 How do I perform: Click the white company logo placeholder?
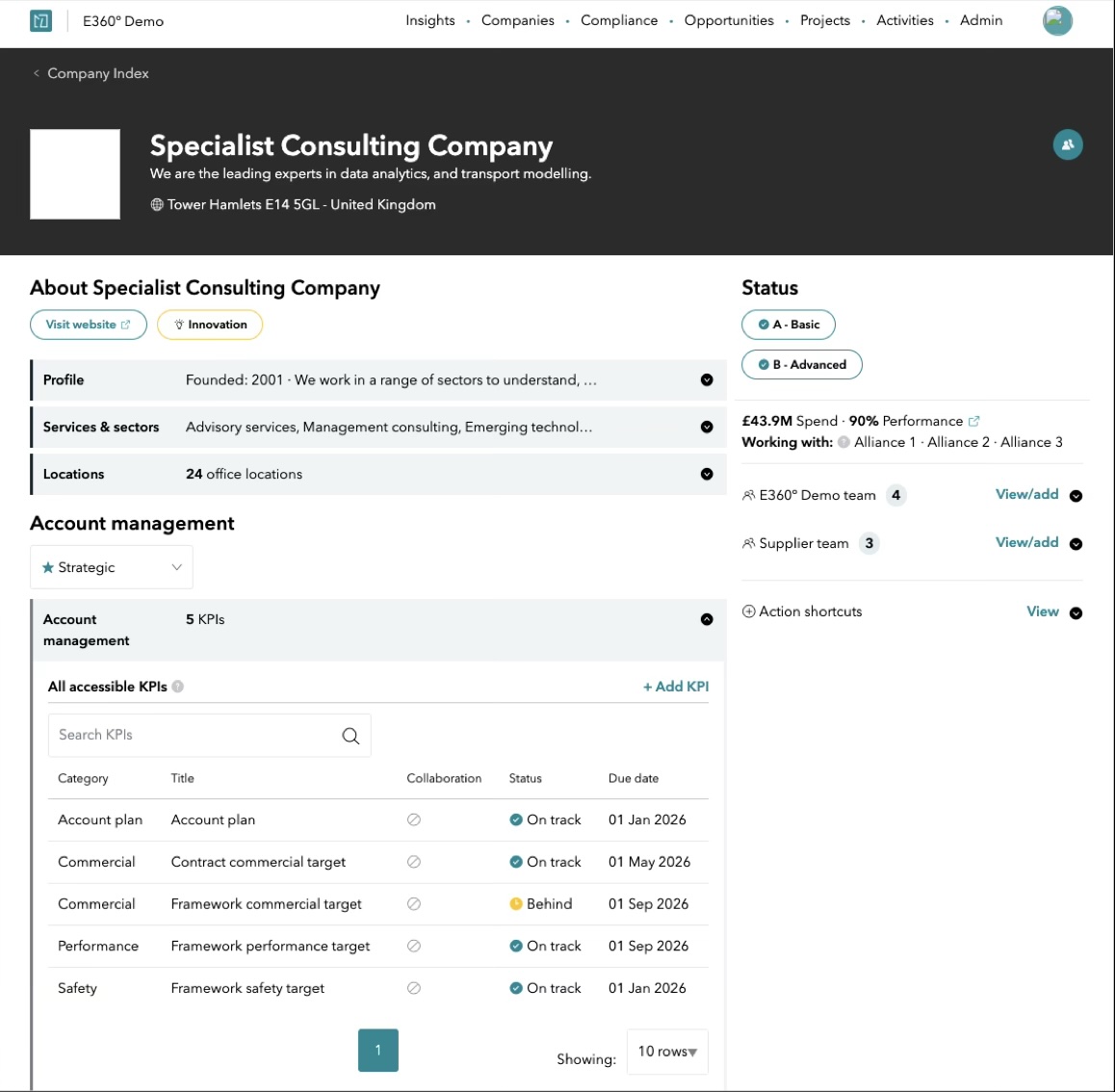[x=75, y=174]
